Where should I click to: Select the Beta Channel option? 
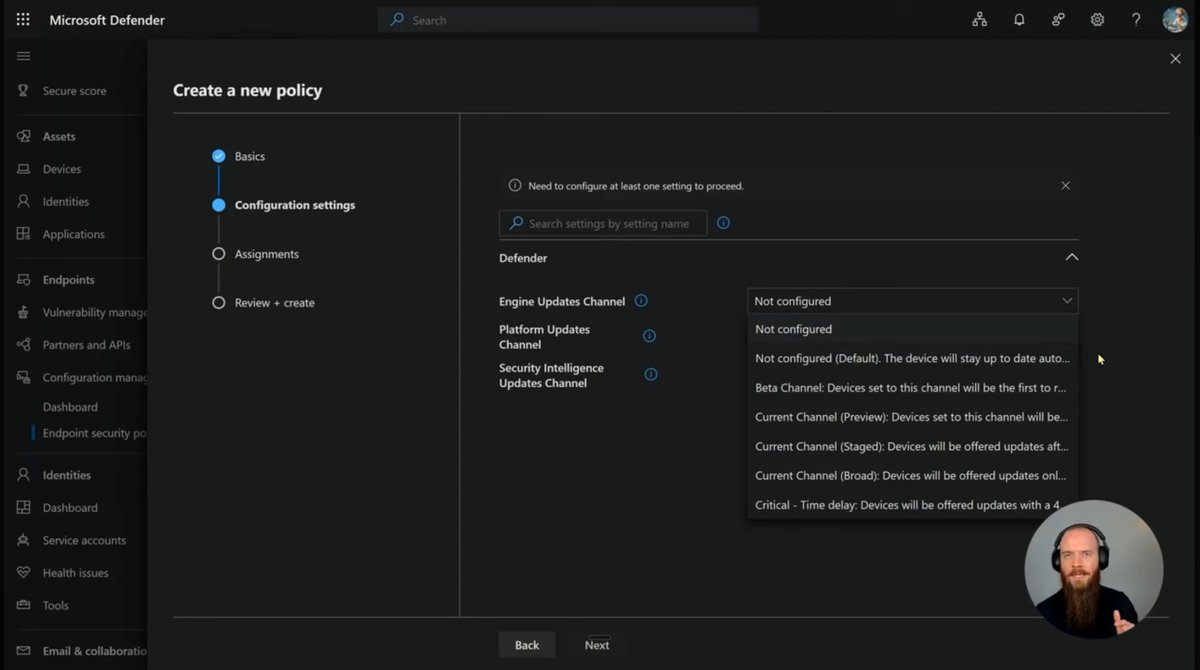[912, 388]
